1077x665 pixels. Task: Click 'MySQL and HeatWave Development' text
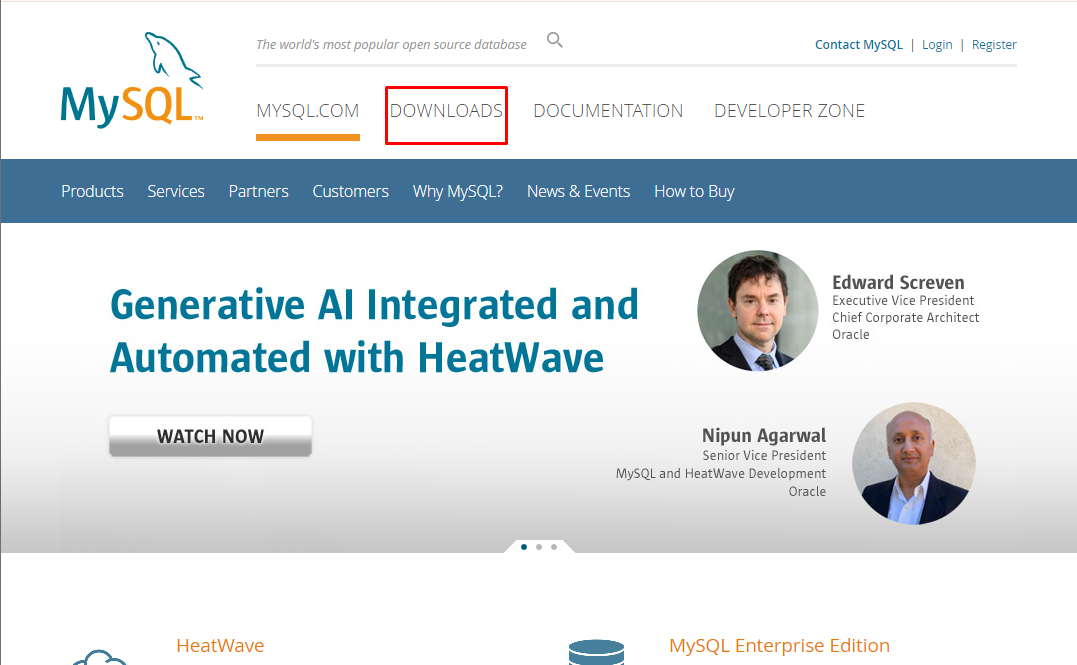[x=721, y=473]
